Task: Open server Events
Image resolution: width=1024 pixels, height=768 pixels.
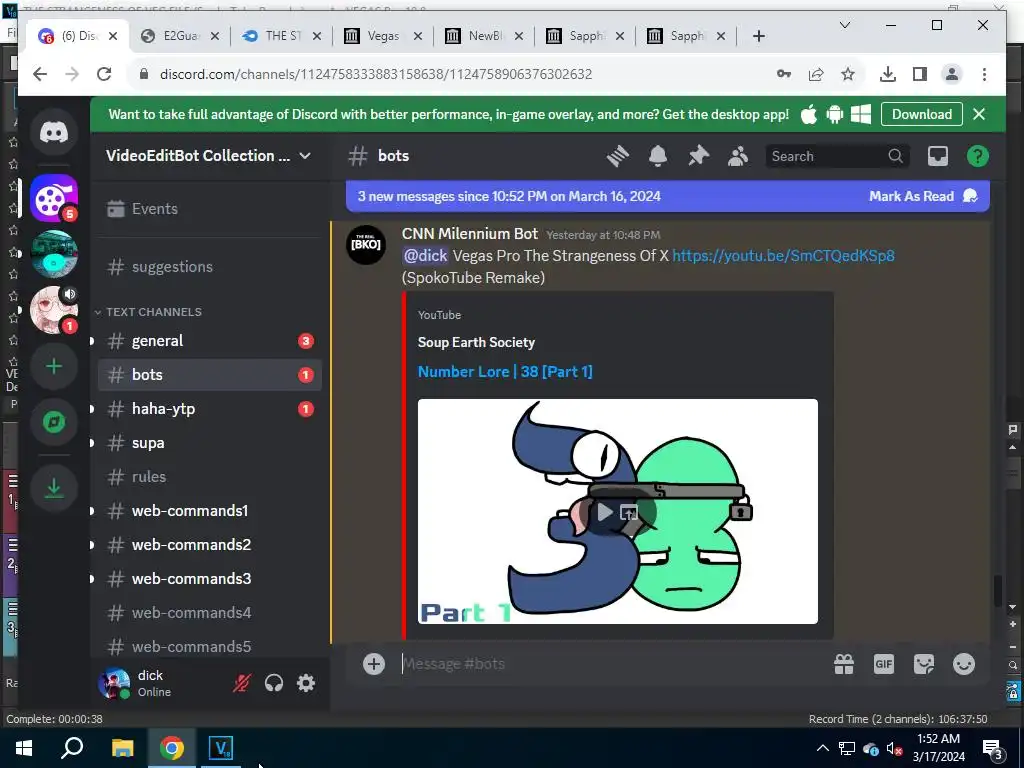Action: tap(210, 209)
